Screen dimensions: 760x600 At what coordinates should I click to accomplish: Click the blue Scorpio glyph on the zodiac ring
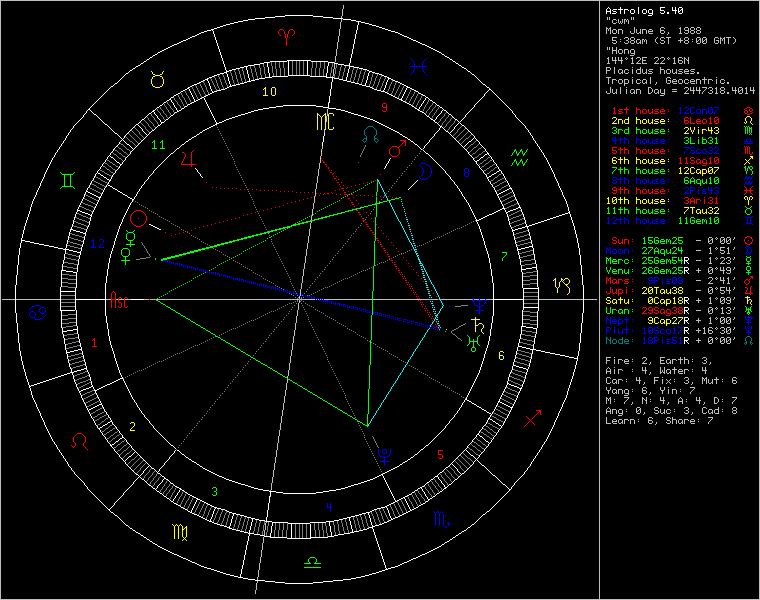441,520
